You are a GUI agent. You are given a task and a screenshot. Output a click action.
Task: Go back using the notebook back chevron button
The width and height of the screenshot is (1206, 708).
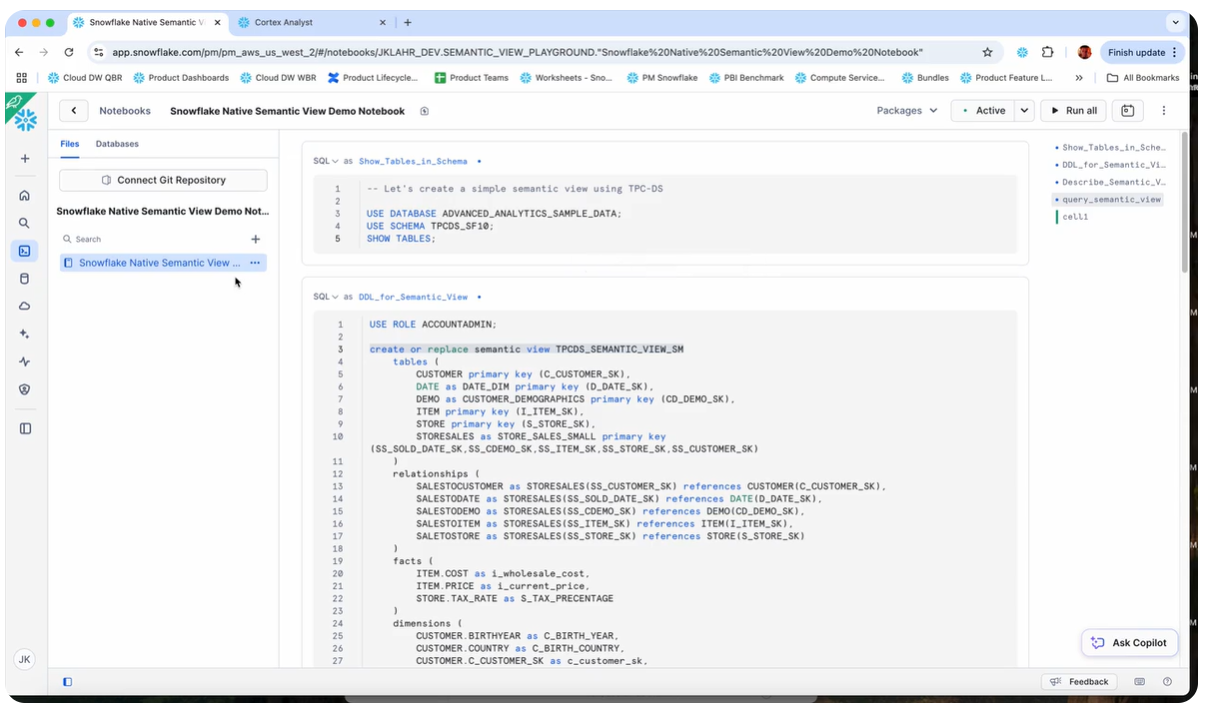[74, 111]
